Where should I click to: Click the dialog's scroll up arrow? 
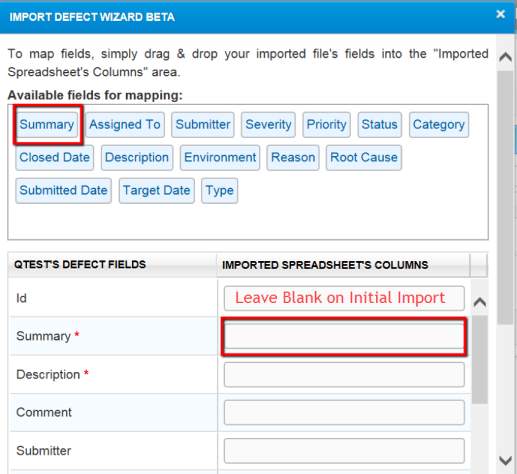(x=505, y=57)
